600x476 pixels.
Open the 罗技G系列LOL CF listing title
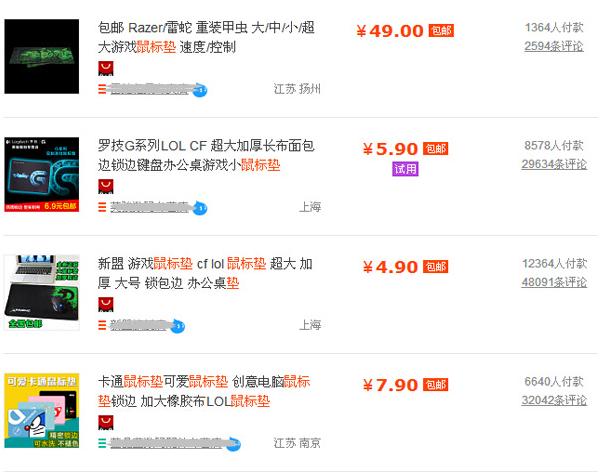click(x=206, y=155)
